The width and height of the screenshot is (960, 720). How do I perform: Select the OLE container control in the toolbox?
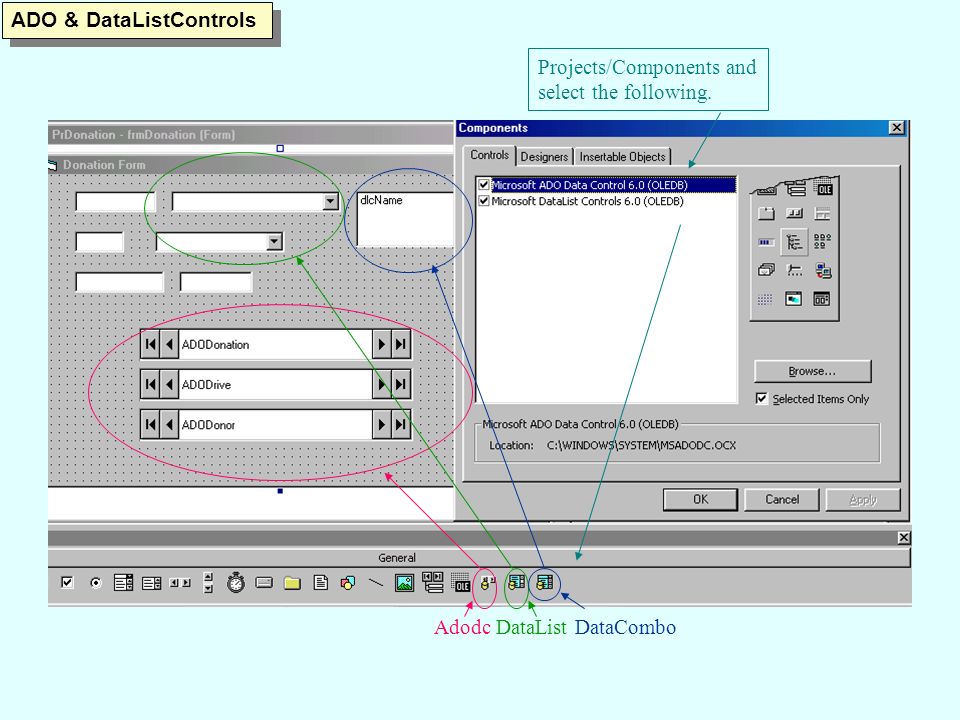(460, 582)
